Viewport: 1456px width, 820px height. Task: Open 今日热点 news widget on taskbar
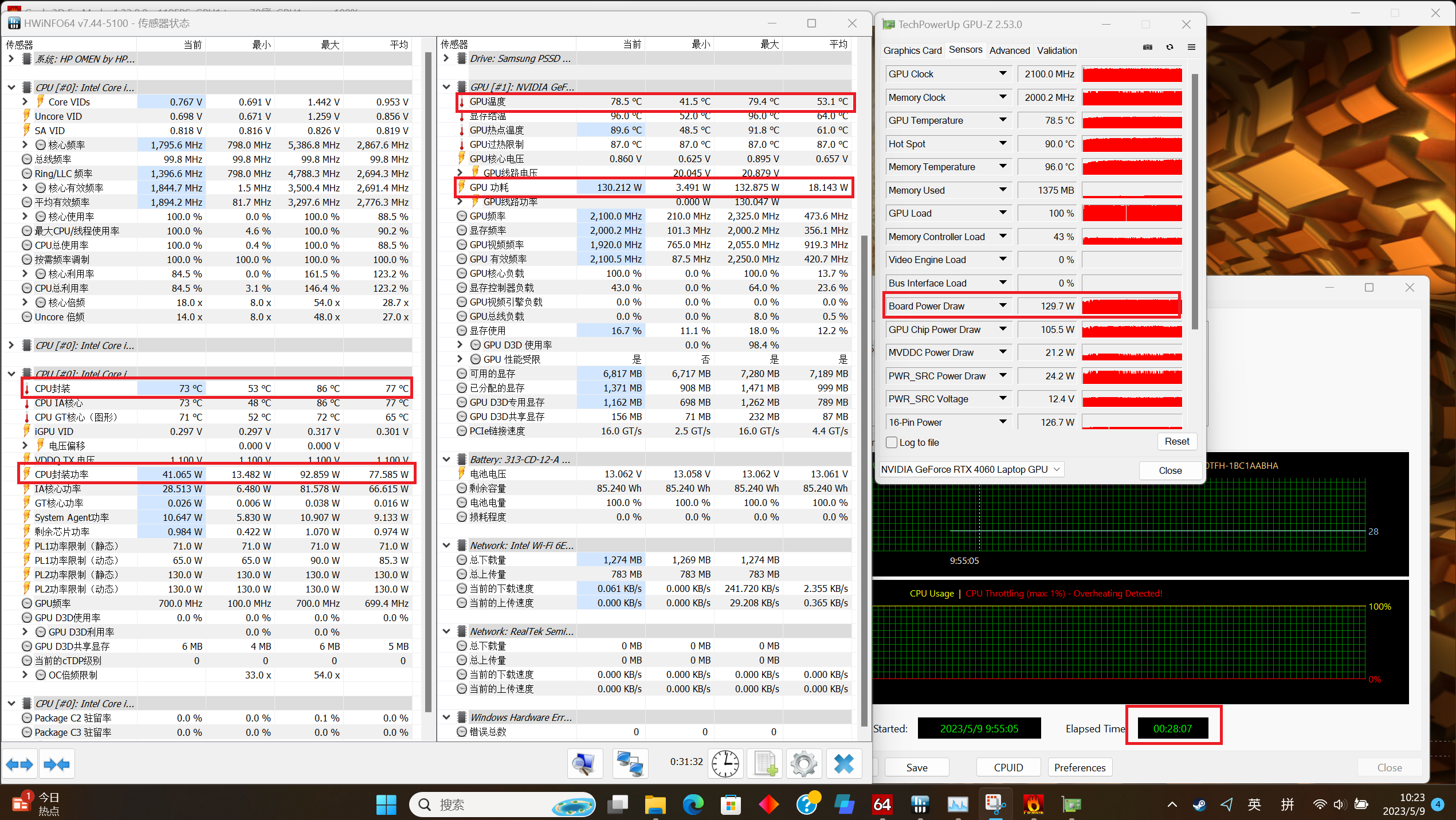[x=36, y=805]
